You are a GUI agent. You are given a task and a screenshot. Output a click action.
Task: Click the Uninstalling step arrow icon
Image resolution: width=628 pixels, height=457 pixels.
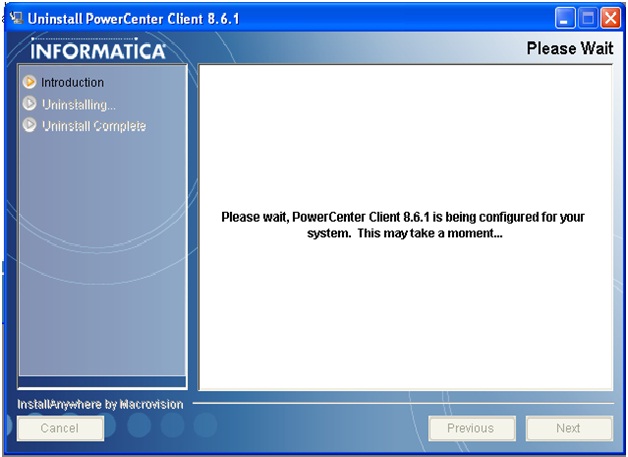click(x=29, y=103)
